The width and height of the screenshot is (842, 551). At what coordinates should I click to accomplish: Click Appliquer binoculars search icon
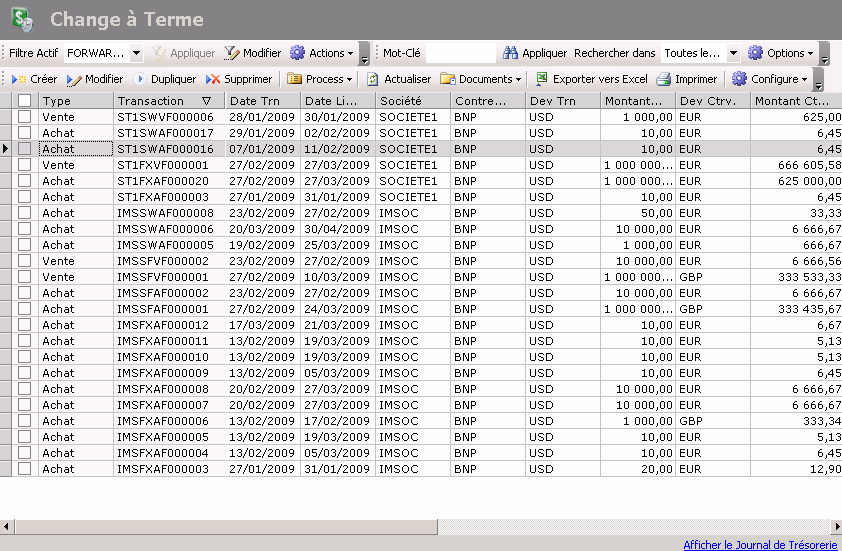pyautogui.click(x=510, y=53)
